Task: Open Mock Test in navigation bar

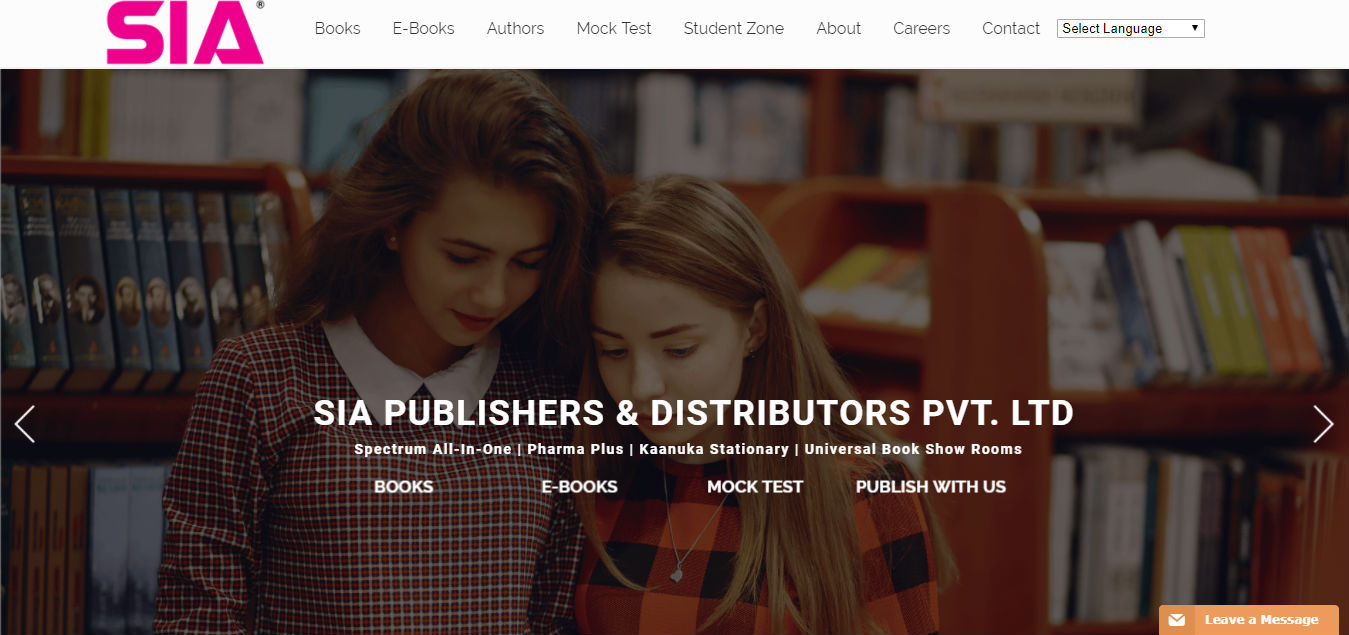Action: (614, 28)
